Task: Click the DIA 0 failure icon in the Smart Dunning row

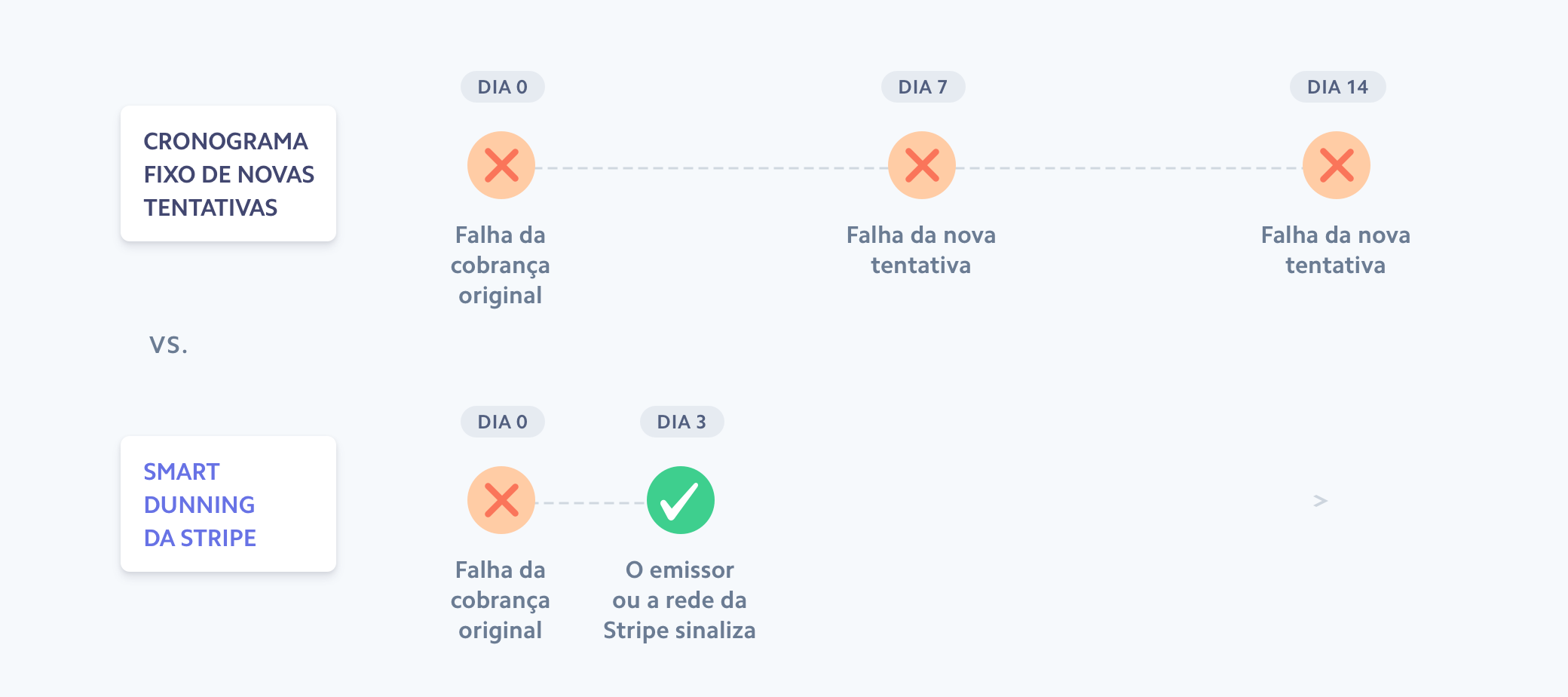Action: click(501, 500)
